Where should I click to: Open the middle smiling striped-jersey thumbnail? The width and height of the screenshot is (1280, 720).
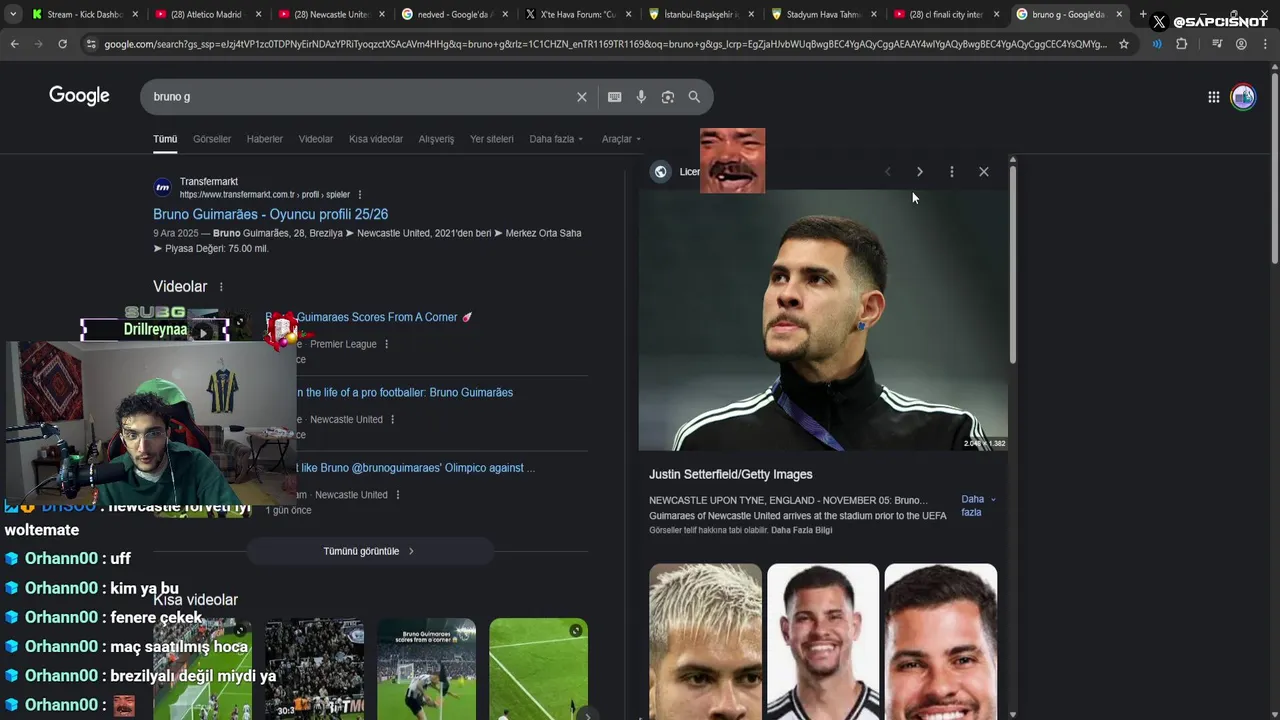(x=823, y=640)
